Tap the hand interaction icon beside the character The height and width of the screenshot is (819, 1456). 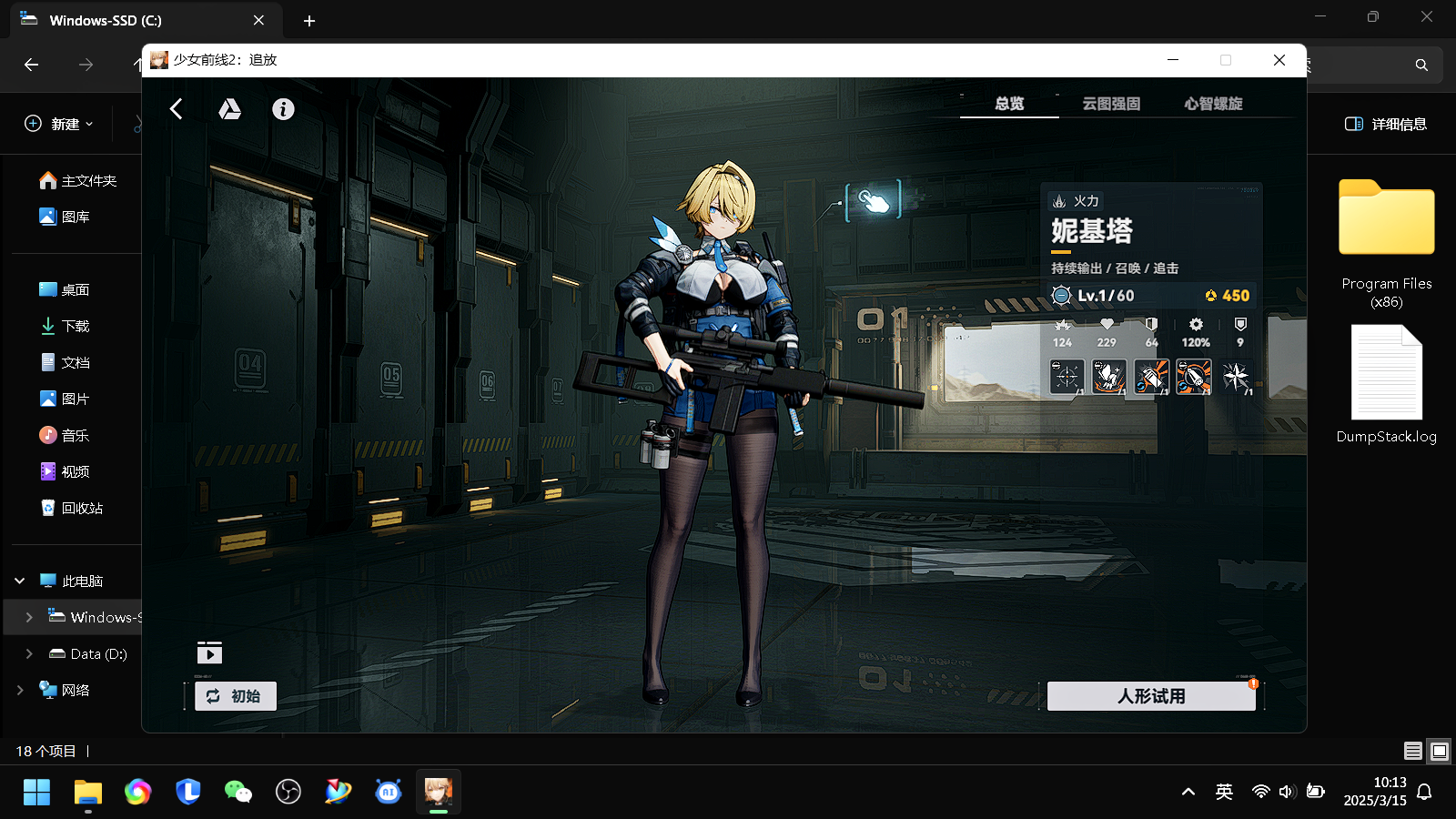point(874,201)
